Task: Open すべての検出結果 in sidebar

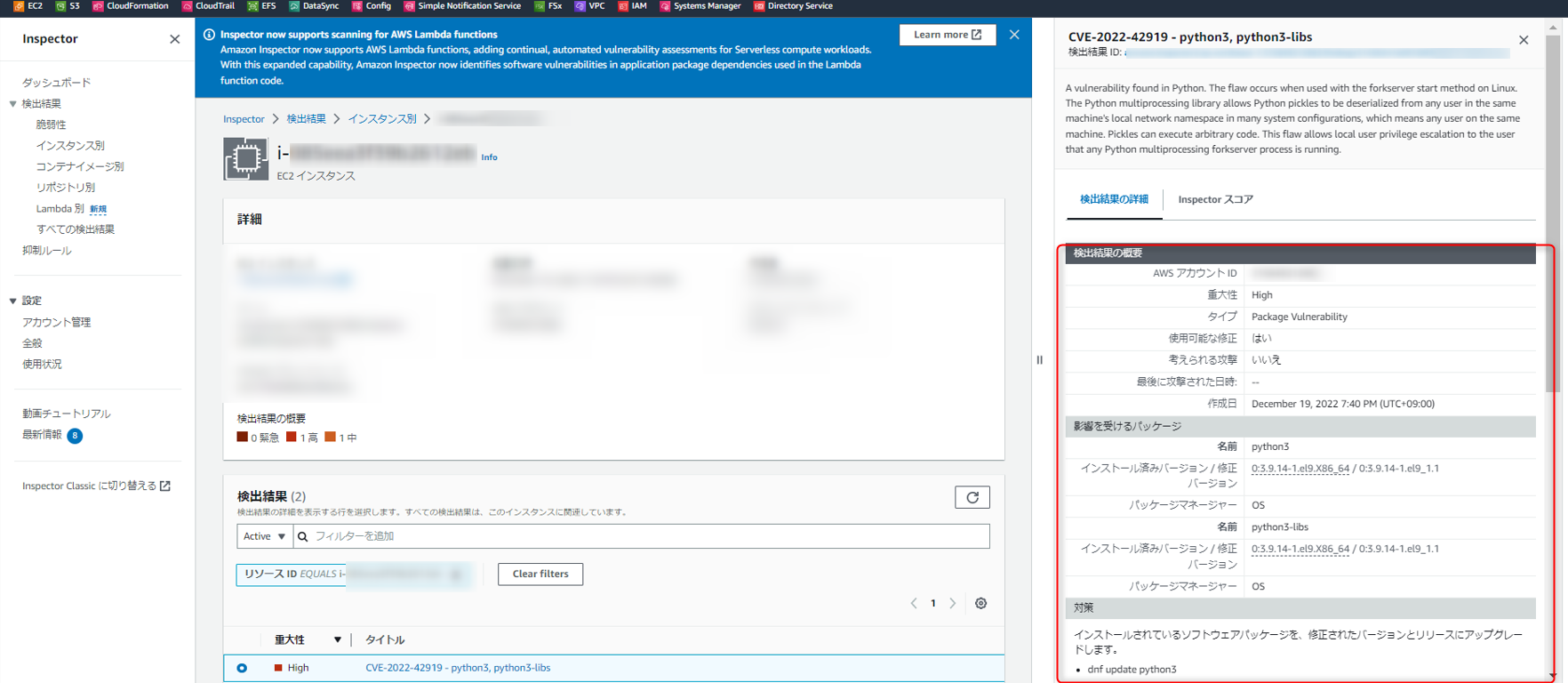Action: pyautogui.click(x=76, y=229)
